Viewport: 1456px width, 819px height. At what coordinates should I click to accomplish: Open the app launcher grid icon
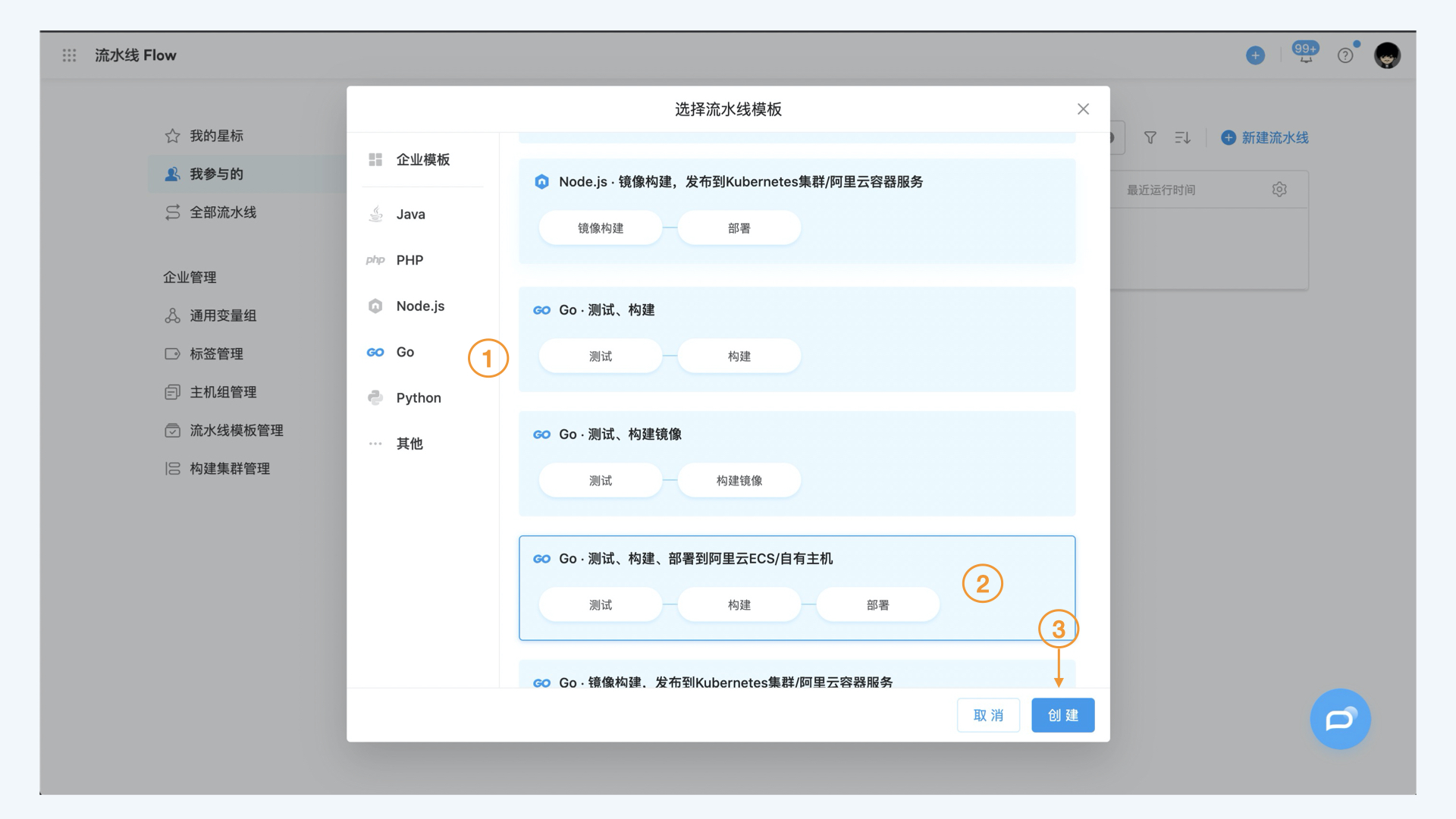click(69, 55)
